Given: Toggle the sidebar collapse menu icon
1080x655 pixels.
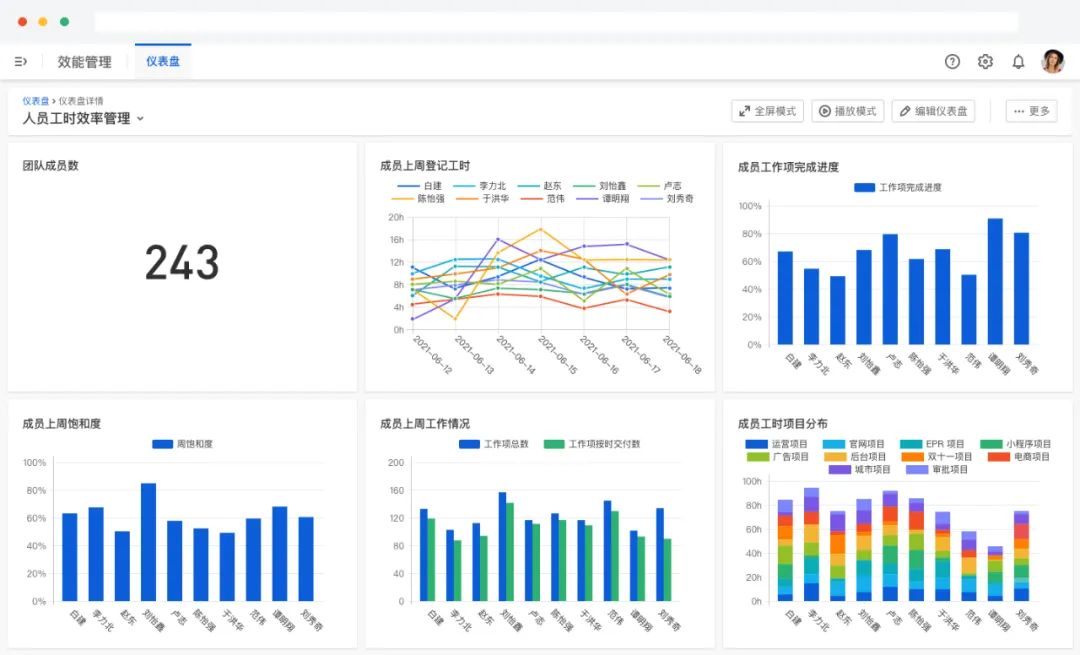Looking at the screenshot, I should coord(21,62).
